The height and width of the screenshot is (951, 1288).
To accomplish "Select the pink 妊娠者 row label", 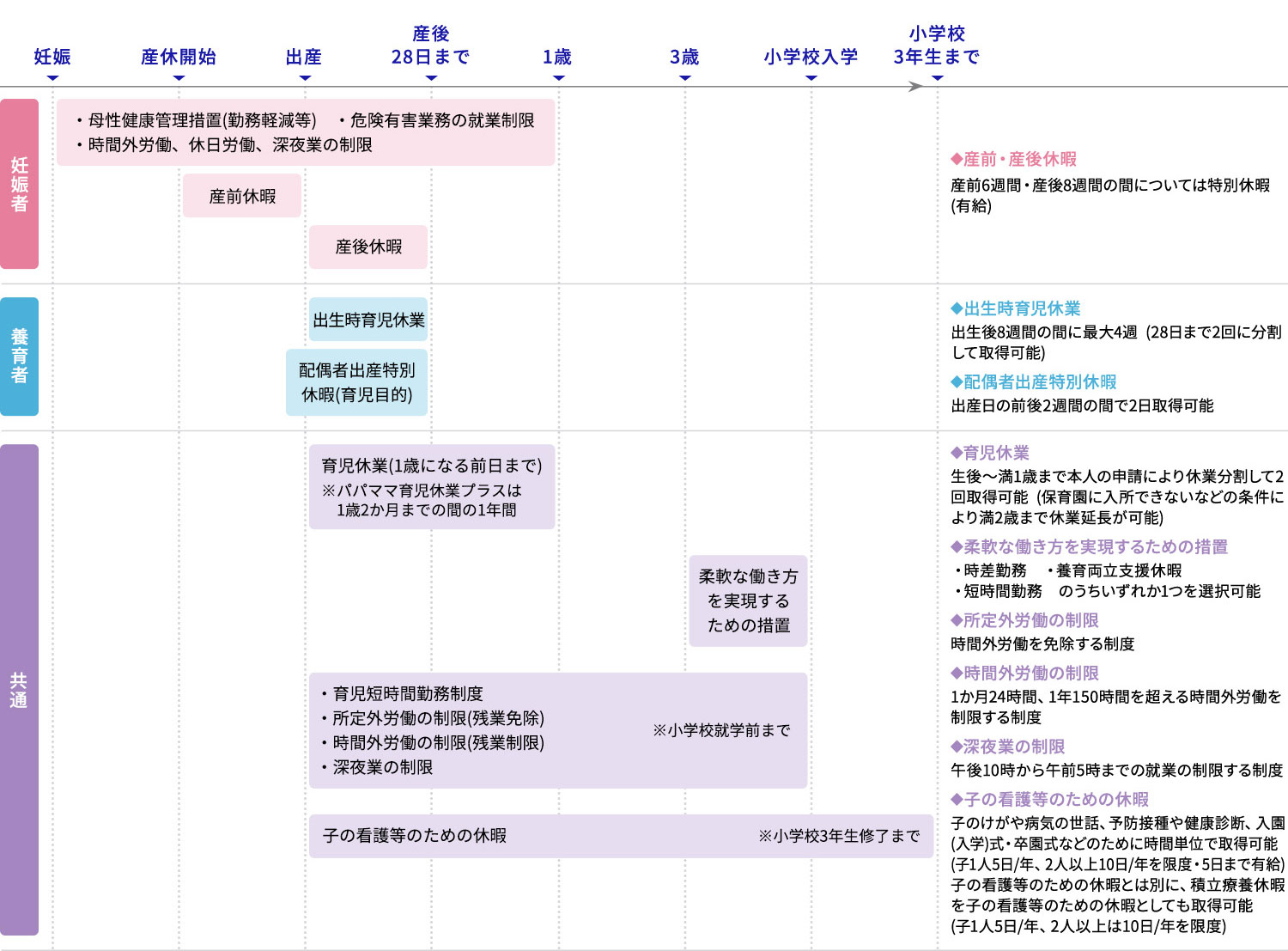I will point(19,184).
